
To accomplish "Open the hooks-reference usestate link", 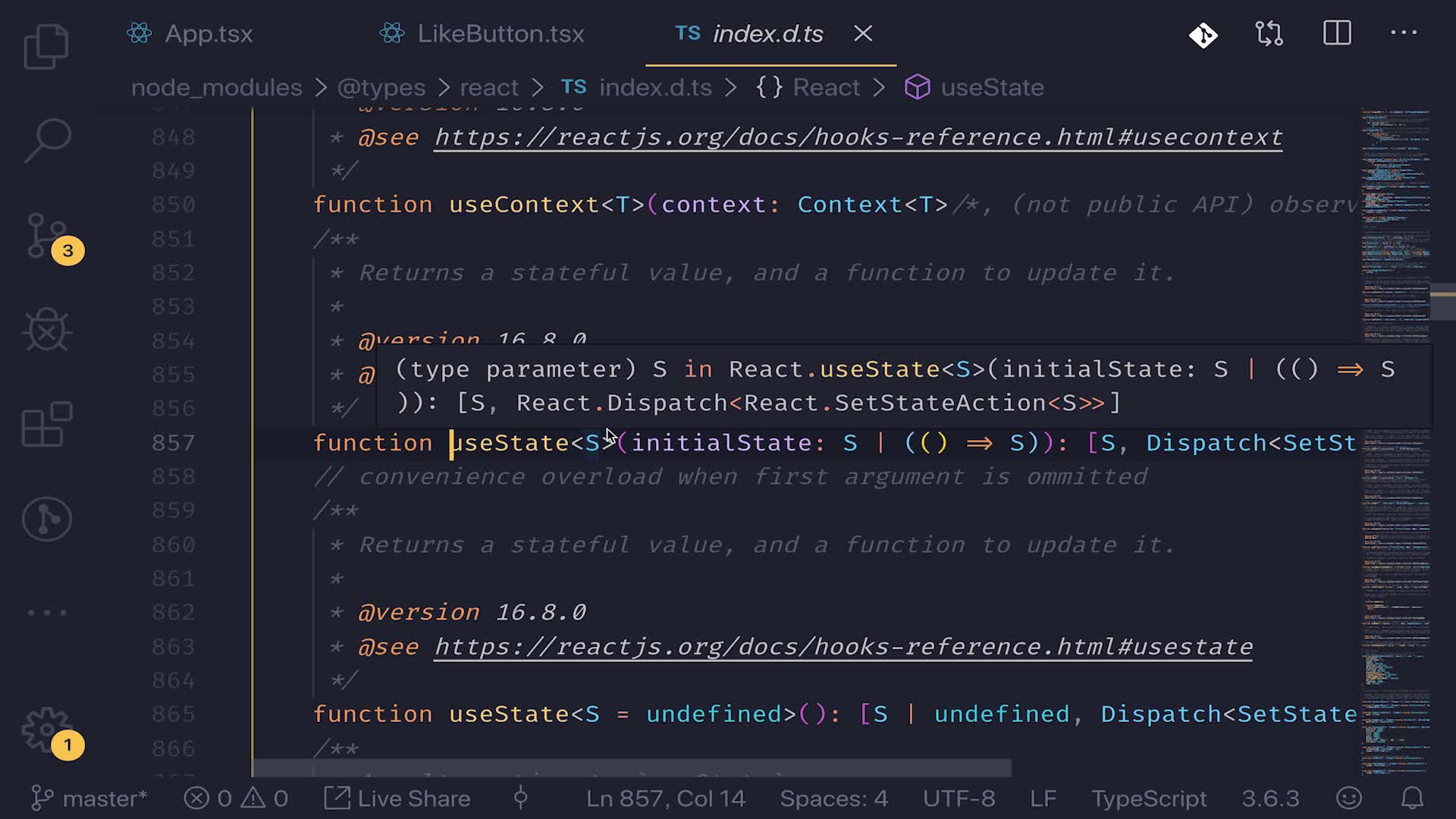I will [x=843, y=647].
